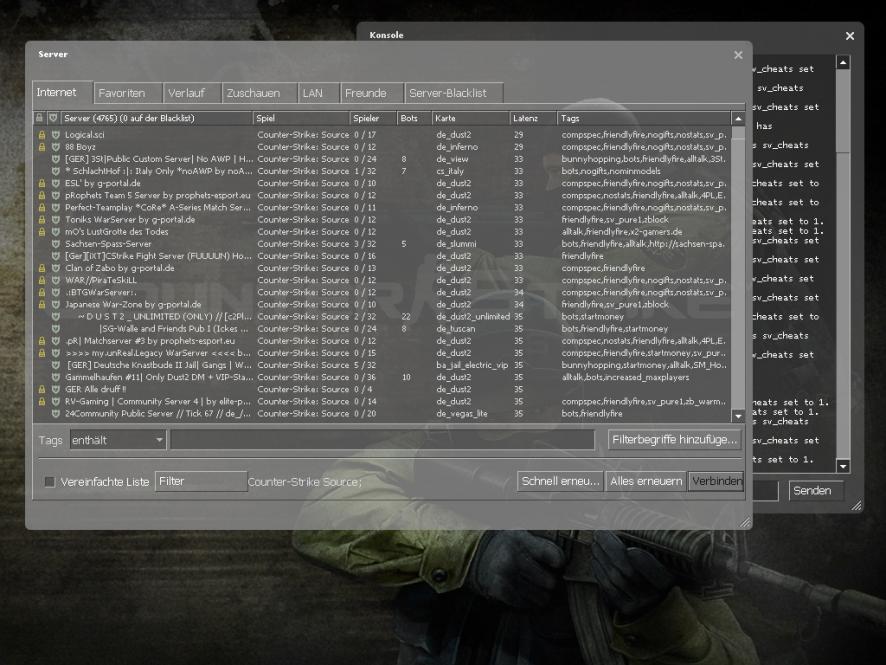Click the lock icon beside .pR| Matchserver #3
886x665 pixels.
[x=42, y=341]
